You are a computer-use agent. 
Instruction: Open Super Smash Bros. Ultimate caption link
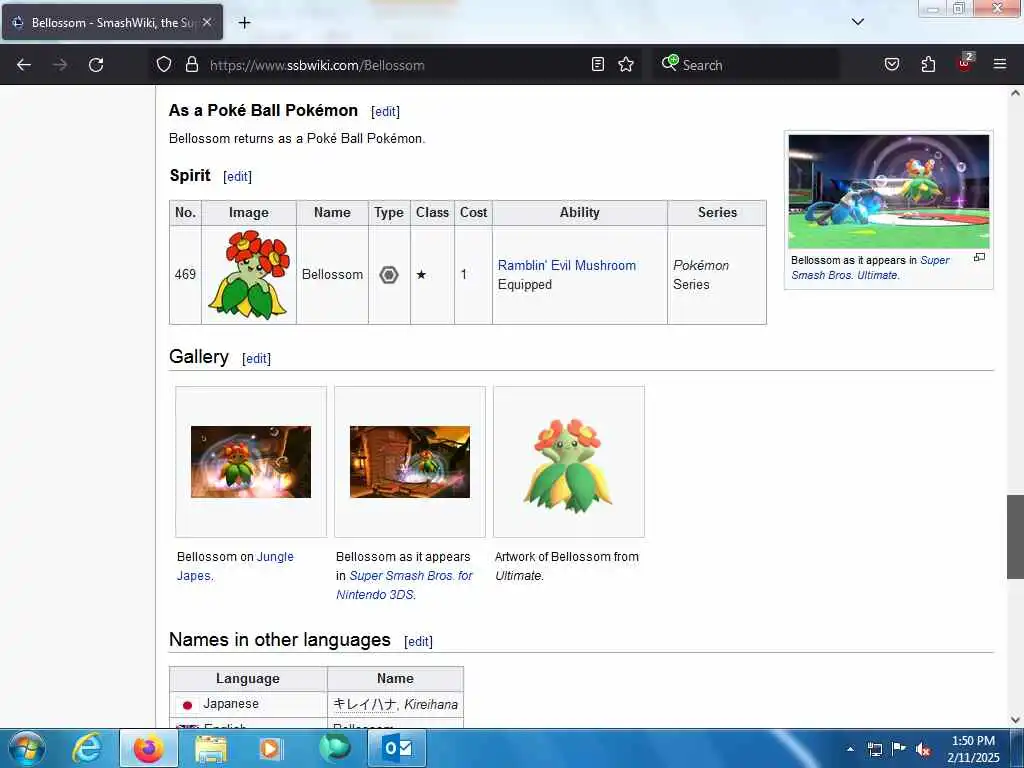(870, 268)
